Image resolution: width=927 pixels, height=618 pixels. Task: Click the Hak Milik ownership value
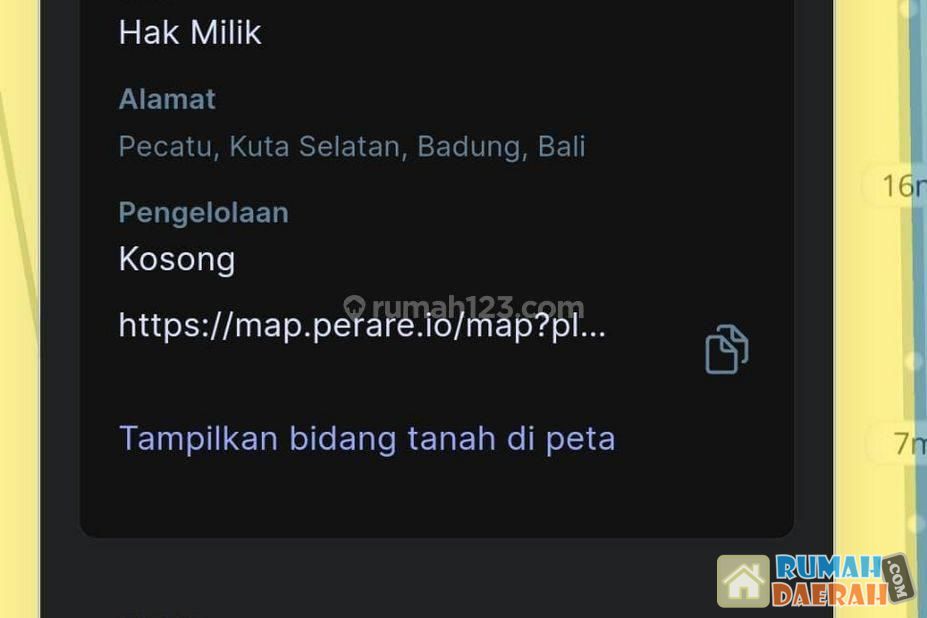point(190,33)
